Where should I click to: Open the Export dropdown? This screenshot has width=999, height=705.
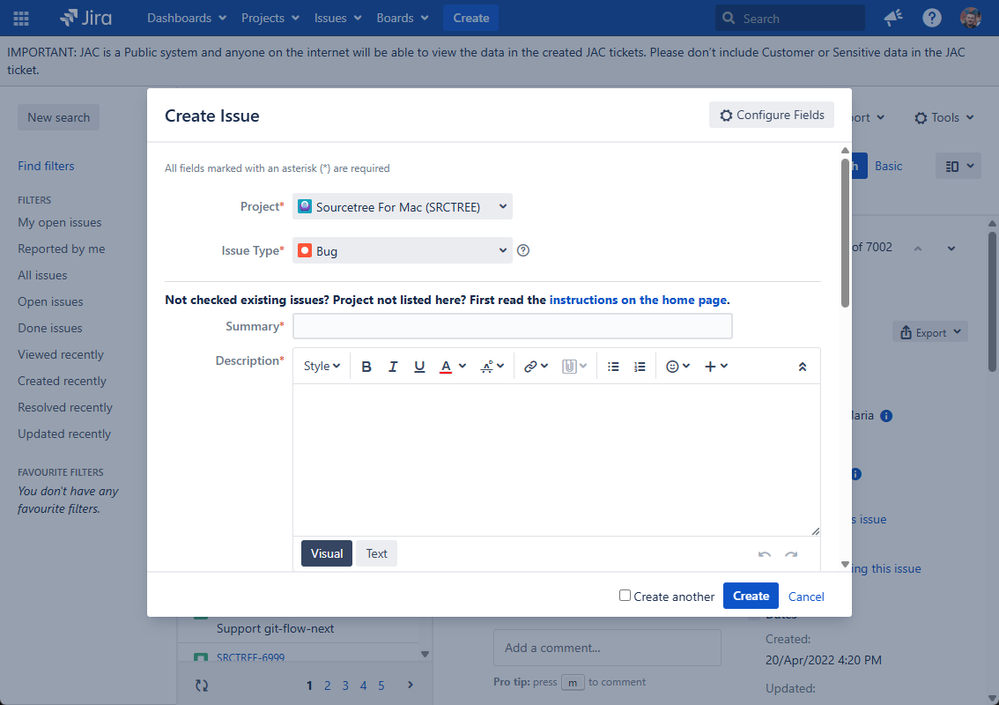[930, 332]
